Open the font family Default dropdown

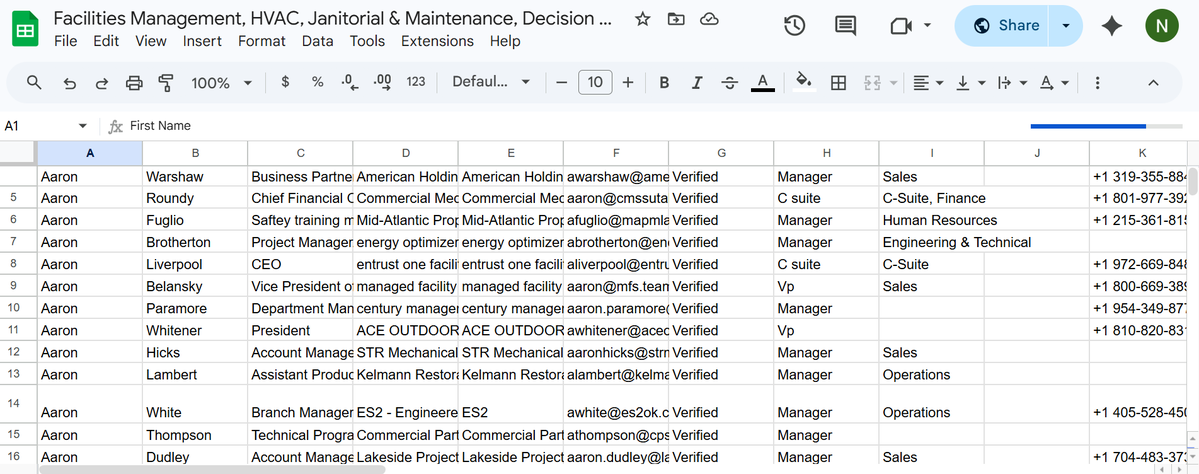(491, 82)
